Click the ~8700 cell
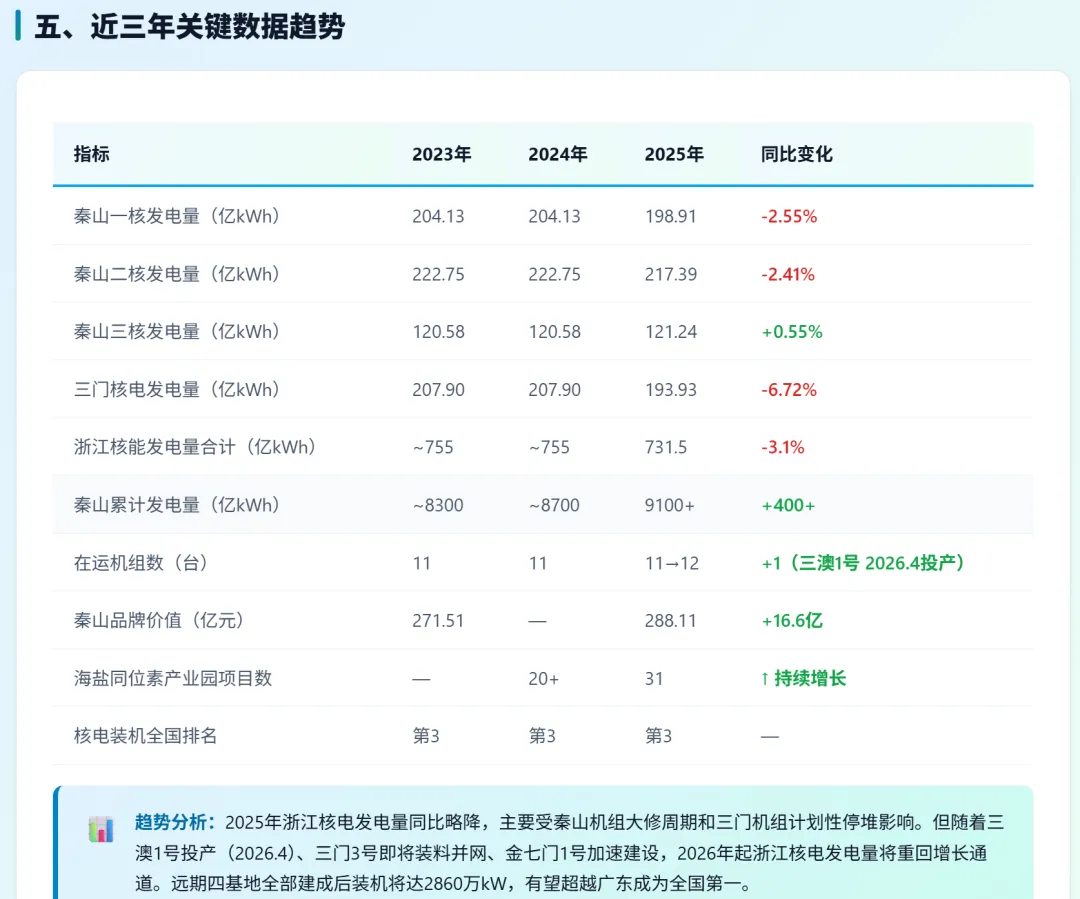1080x899 pixels. [x=554, y=505]
